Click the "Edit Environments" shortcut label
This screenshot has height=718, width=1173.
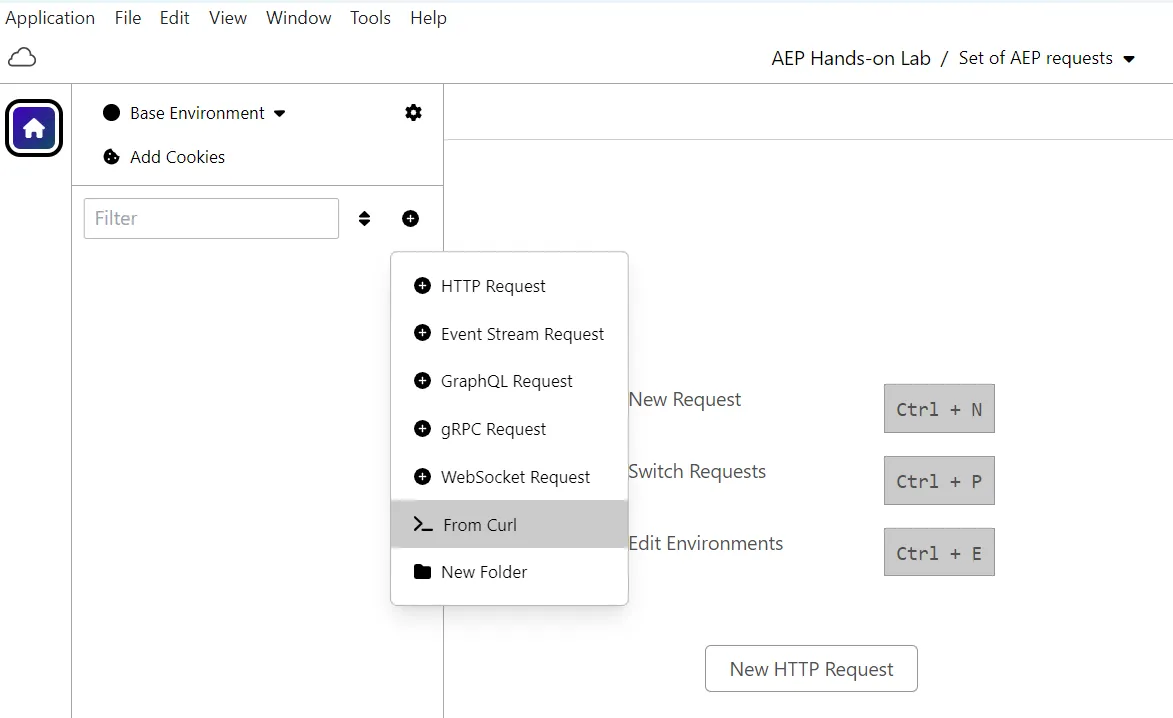(705, 543)
